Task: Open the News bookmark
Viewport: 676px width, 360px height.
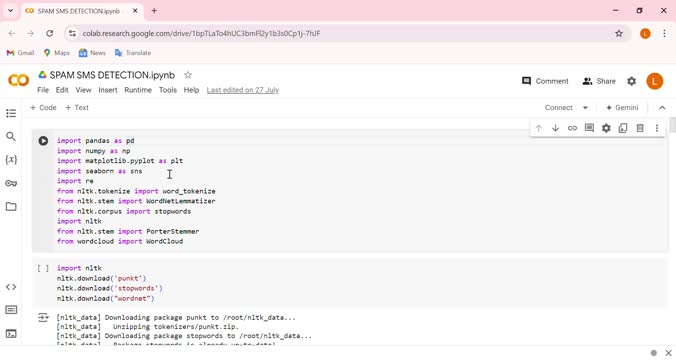Action: [x=92, y=53]
